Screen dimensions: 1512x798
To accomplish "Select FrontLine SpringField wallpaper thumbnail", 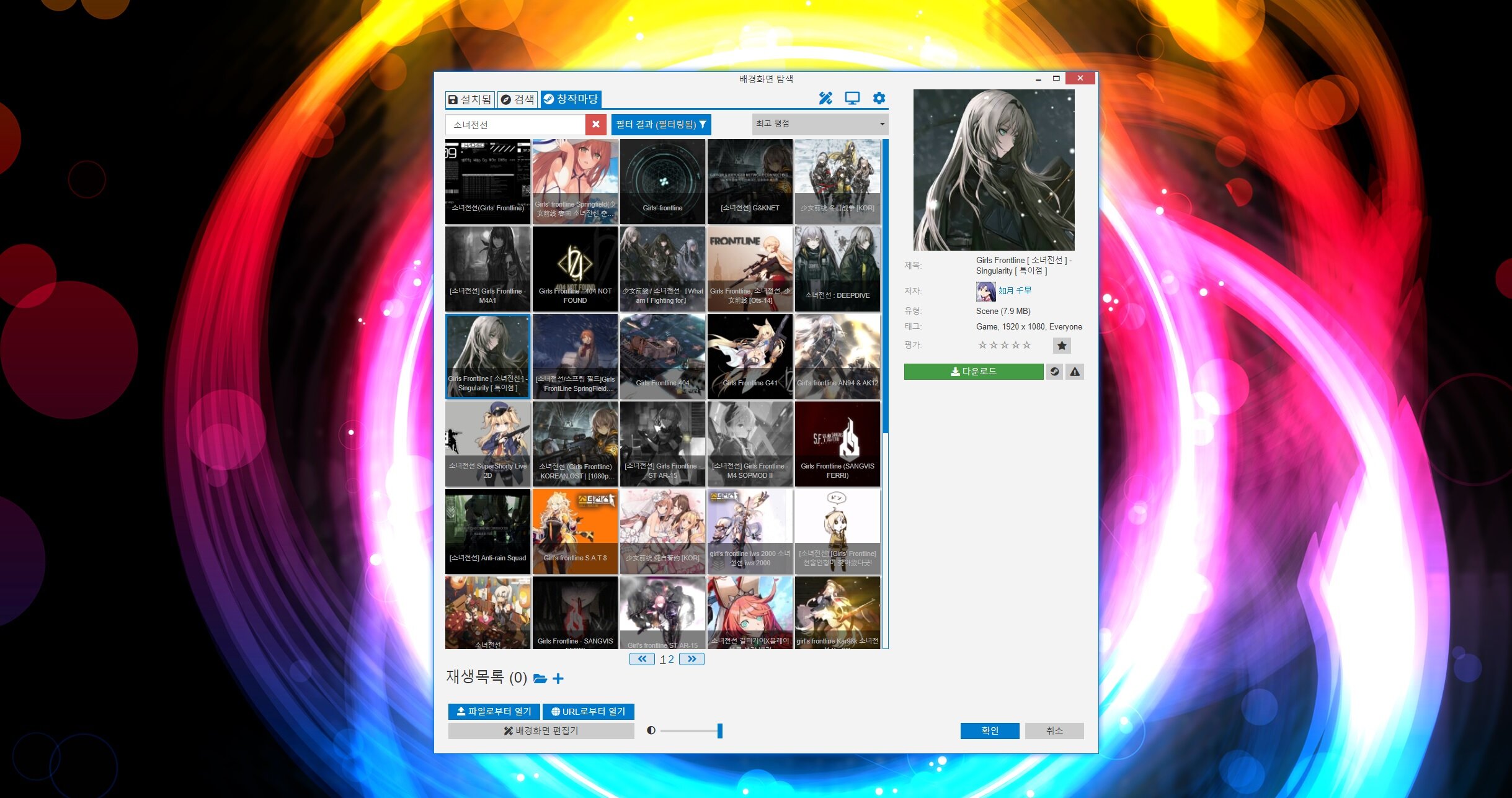I will pos(575,356).
